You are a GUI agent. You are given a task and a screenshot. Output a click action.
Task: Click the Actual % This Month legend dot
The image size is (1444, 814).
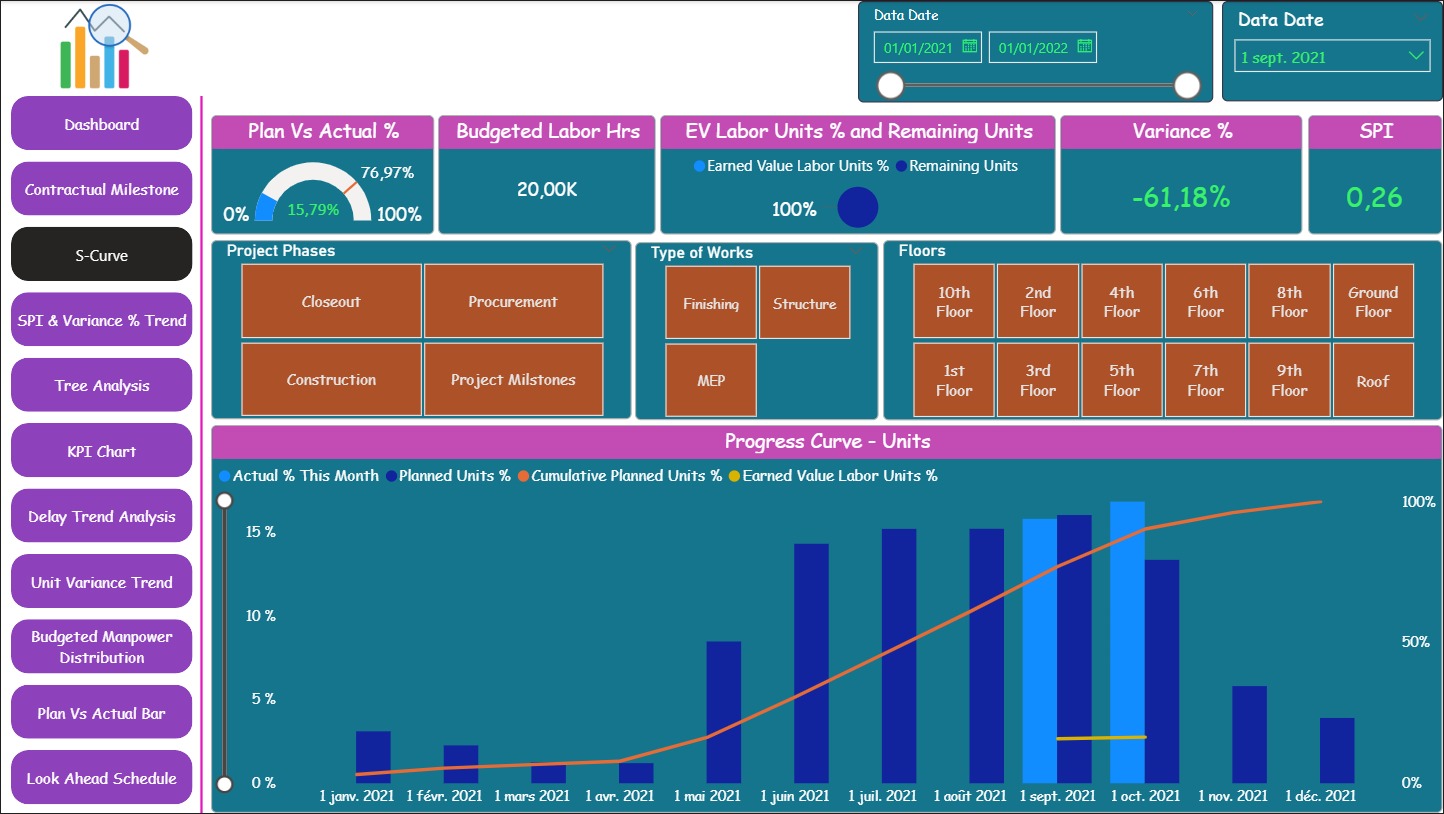pos(224,476)
